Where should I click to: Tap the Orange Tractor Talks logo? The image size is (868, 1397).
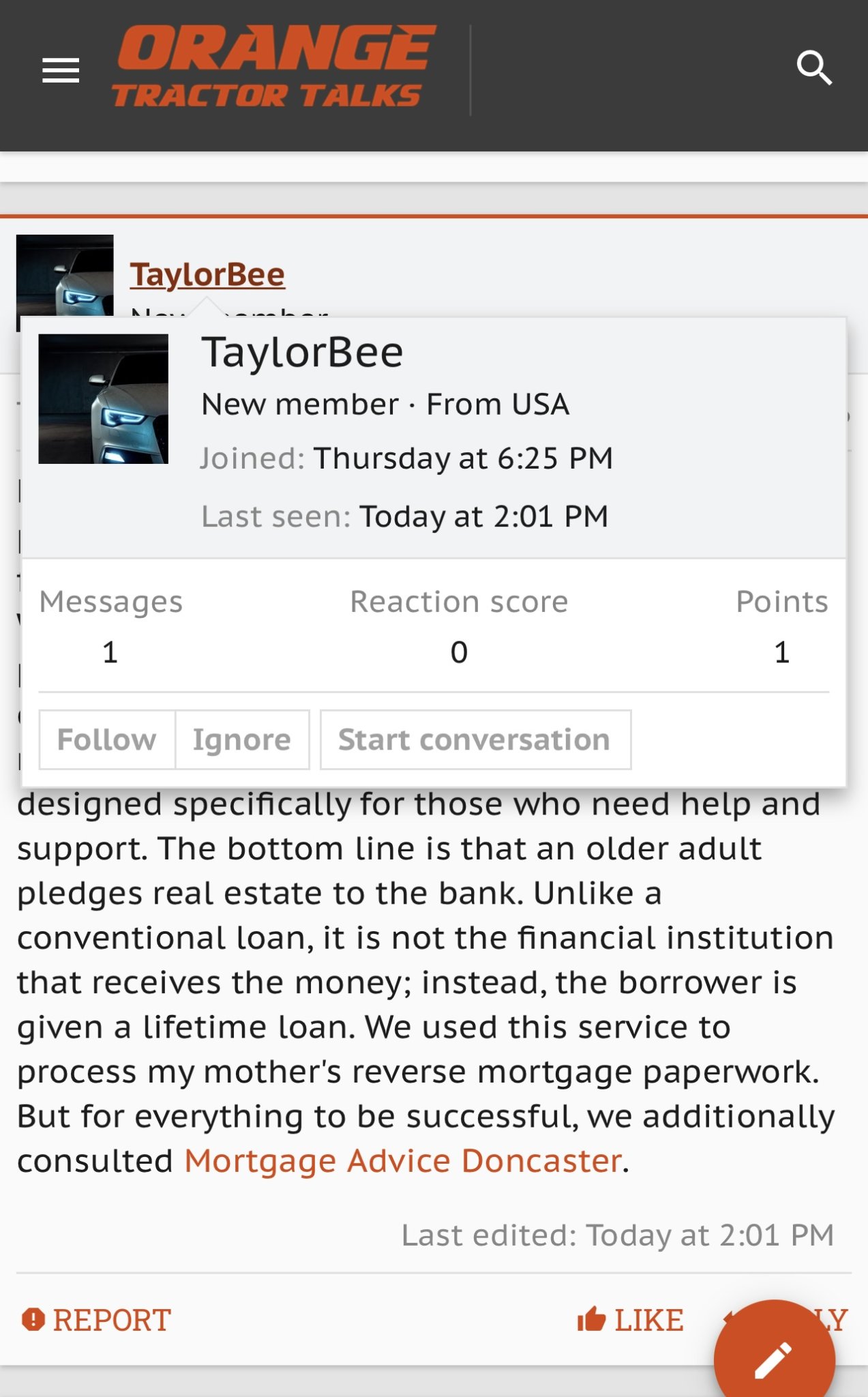tap(274, 68)
